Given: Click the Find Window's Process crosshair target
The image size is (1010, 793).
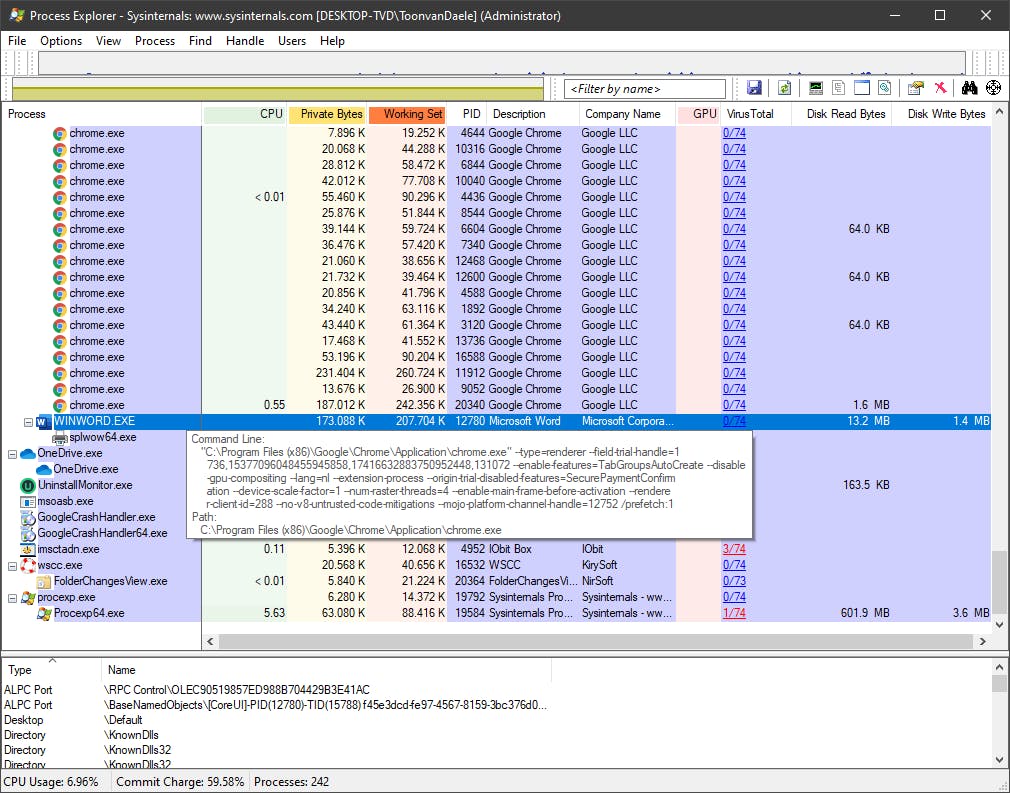Looking at the screenshot, I should 993,89.
